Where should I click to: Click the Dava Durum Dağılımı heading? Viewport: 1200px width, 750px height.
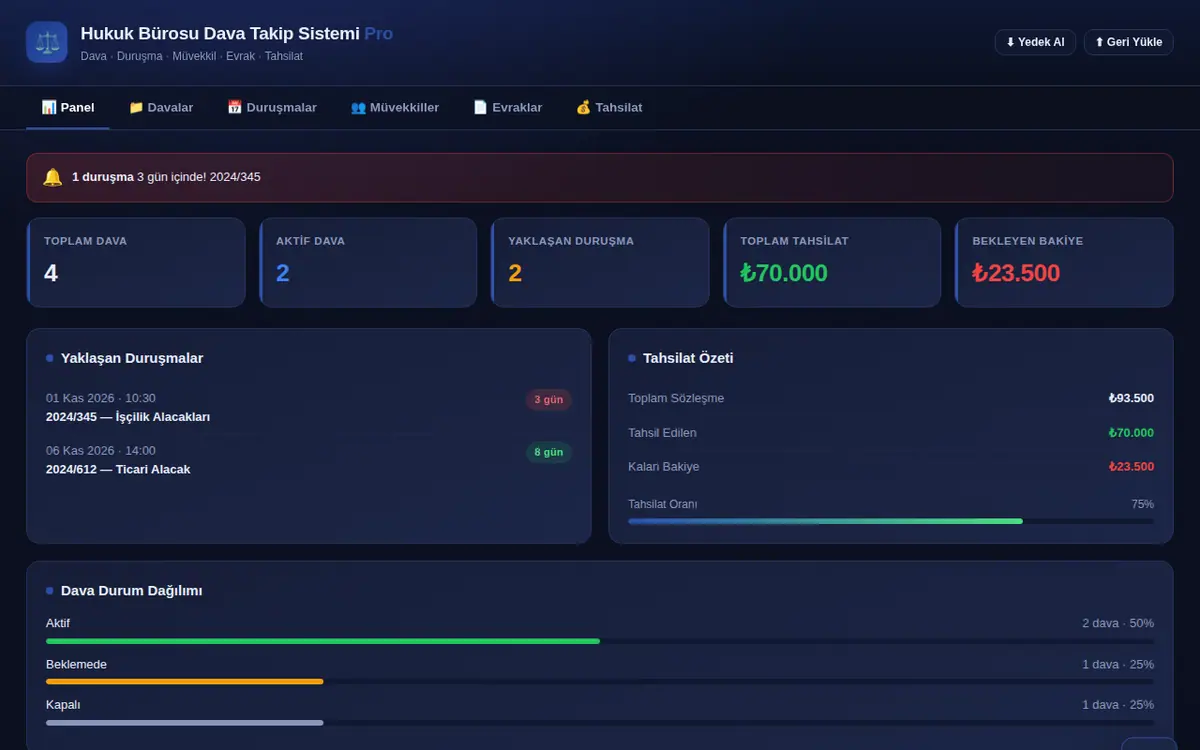[x=132, y=591]
